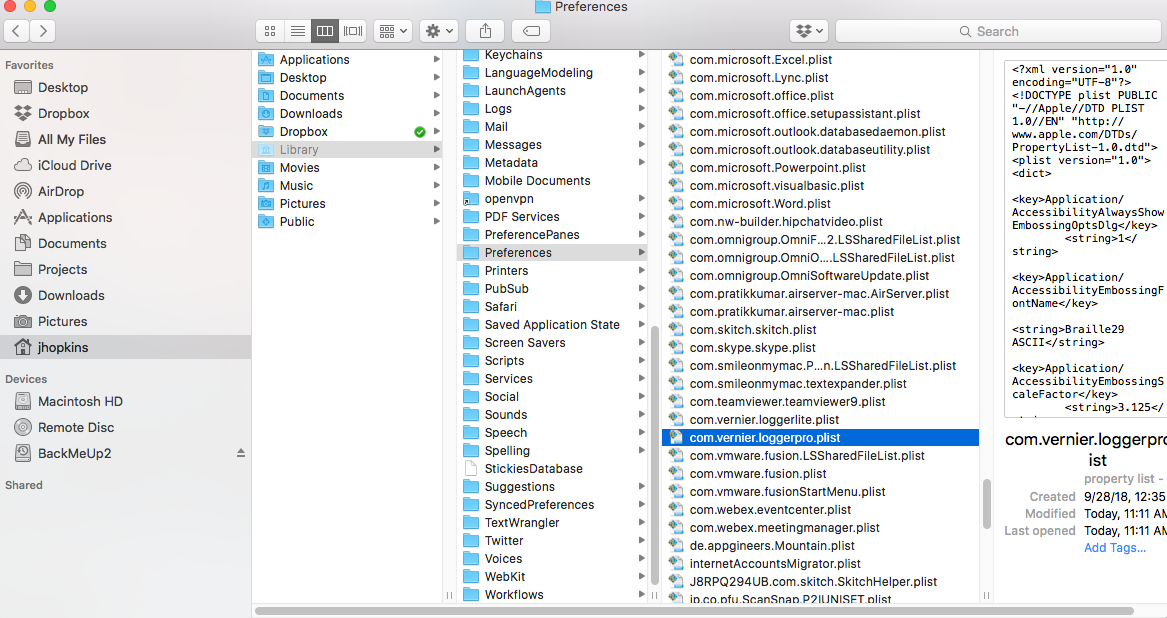Select the Public folder in first column
The width and height of the screenshot is (1167, 618).
[348, 222]
